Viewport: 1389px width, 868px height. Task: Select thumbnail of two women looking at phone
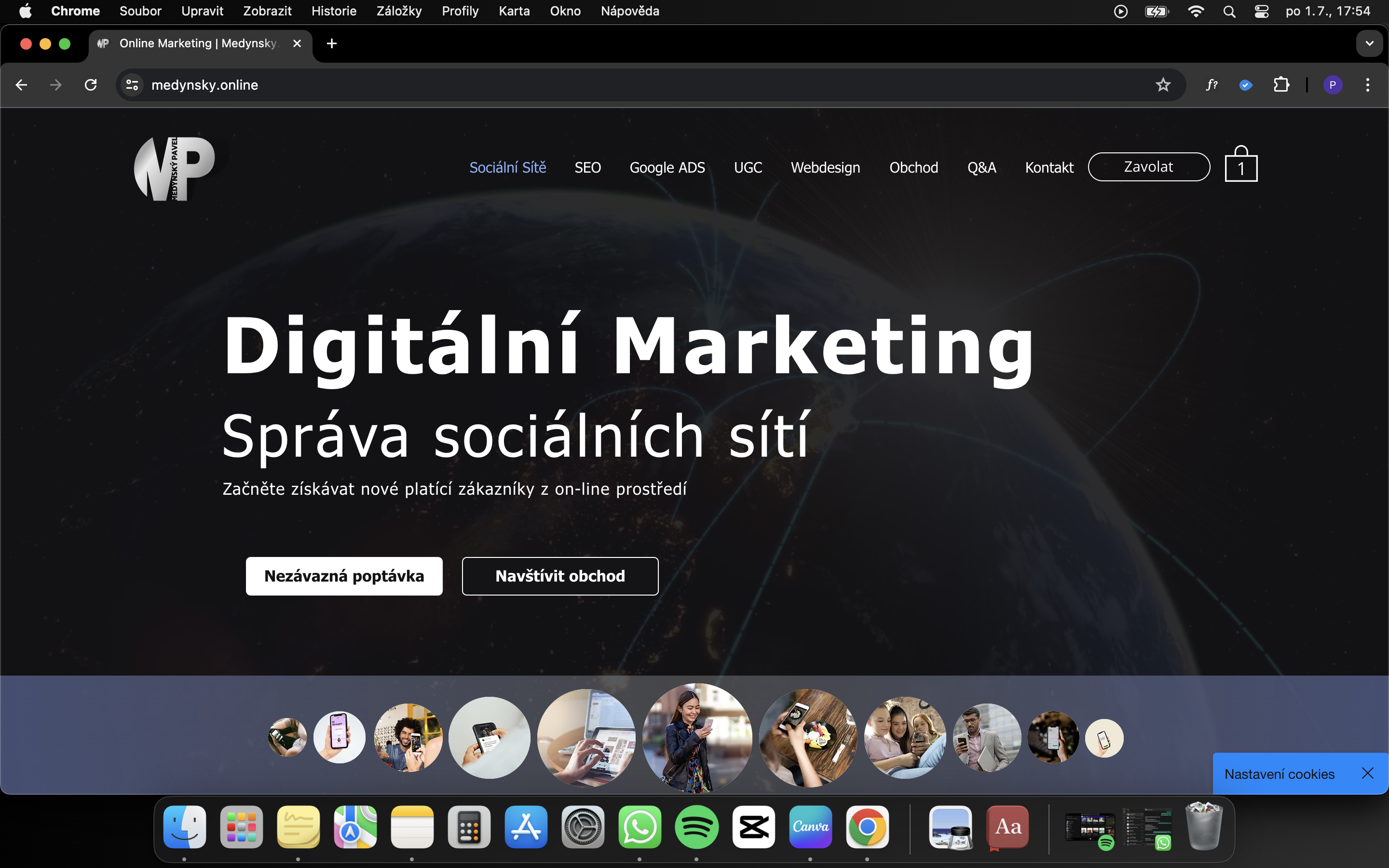click(x=905, y=737)
